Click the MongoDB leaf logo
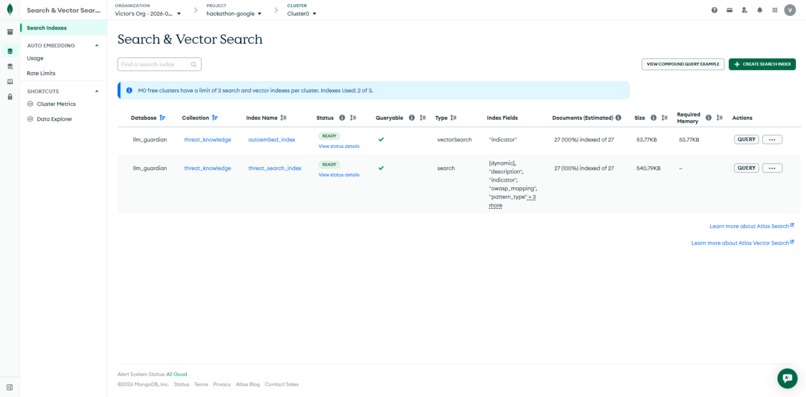 point(10,10)
